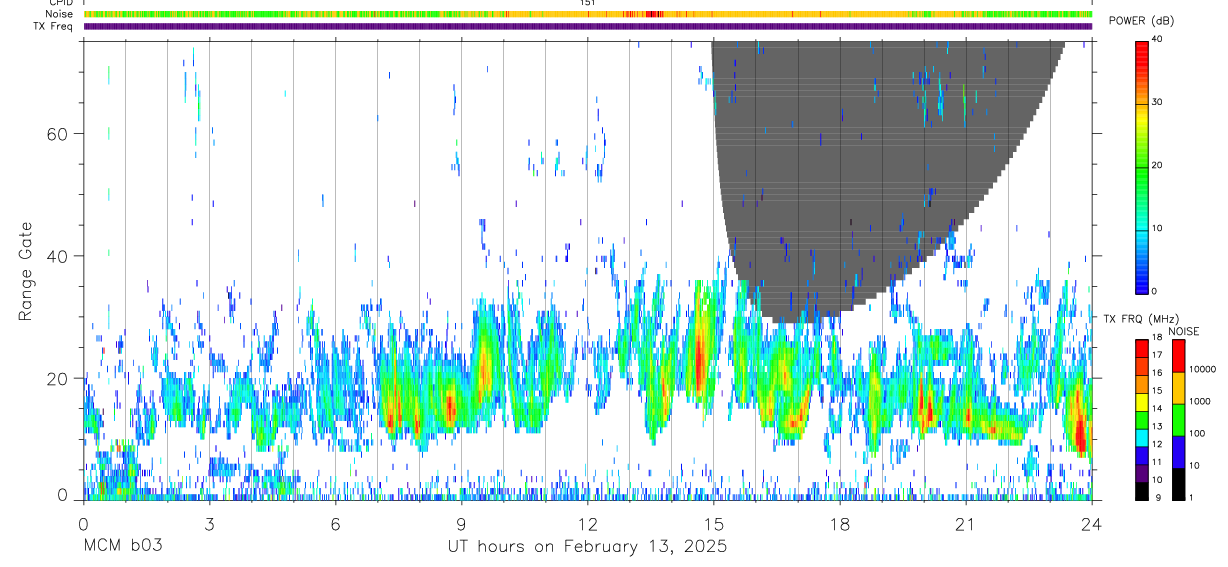Click the 151 CPID value label

click(x=588, y=3)
